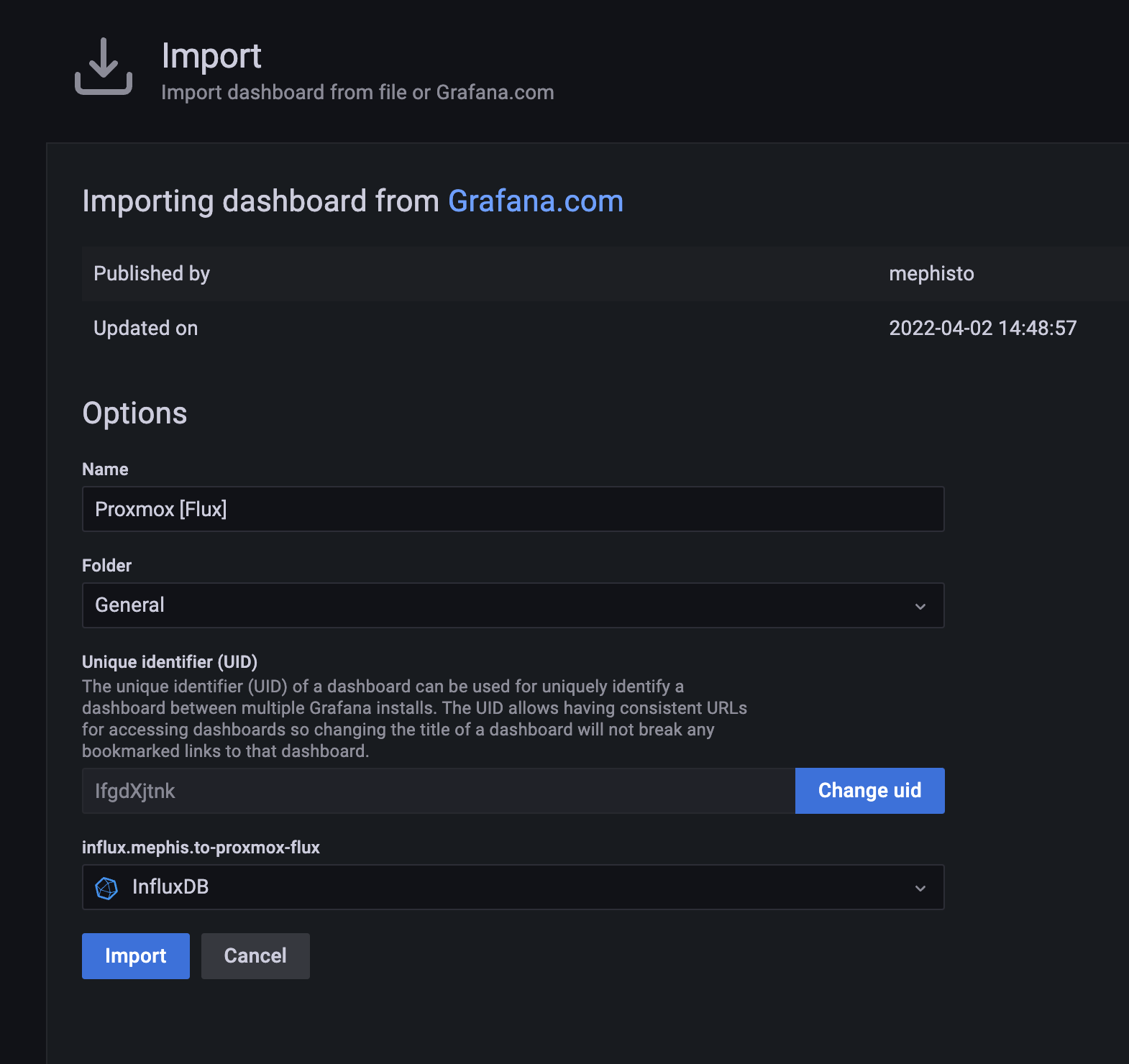Click the 'Unique identifier (UID)' label
Viewport: 1129px width, 1064px height.
[170, 661]
